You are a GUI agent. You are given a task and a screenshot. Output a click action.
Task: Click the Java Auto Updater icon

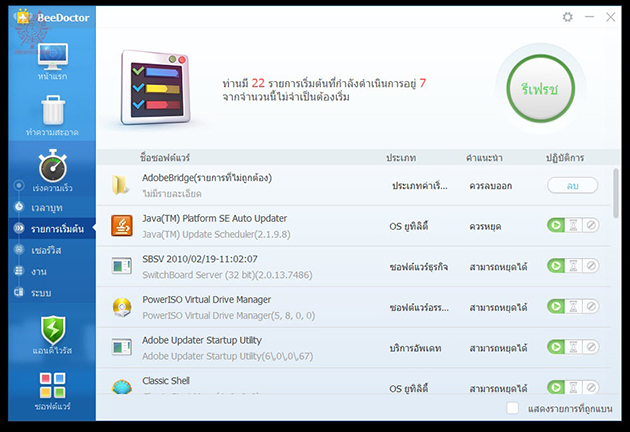click(122, 226)
